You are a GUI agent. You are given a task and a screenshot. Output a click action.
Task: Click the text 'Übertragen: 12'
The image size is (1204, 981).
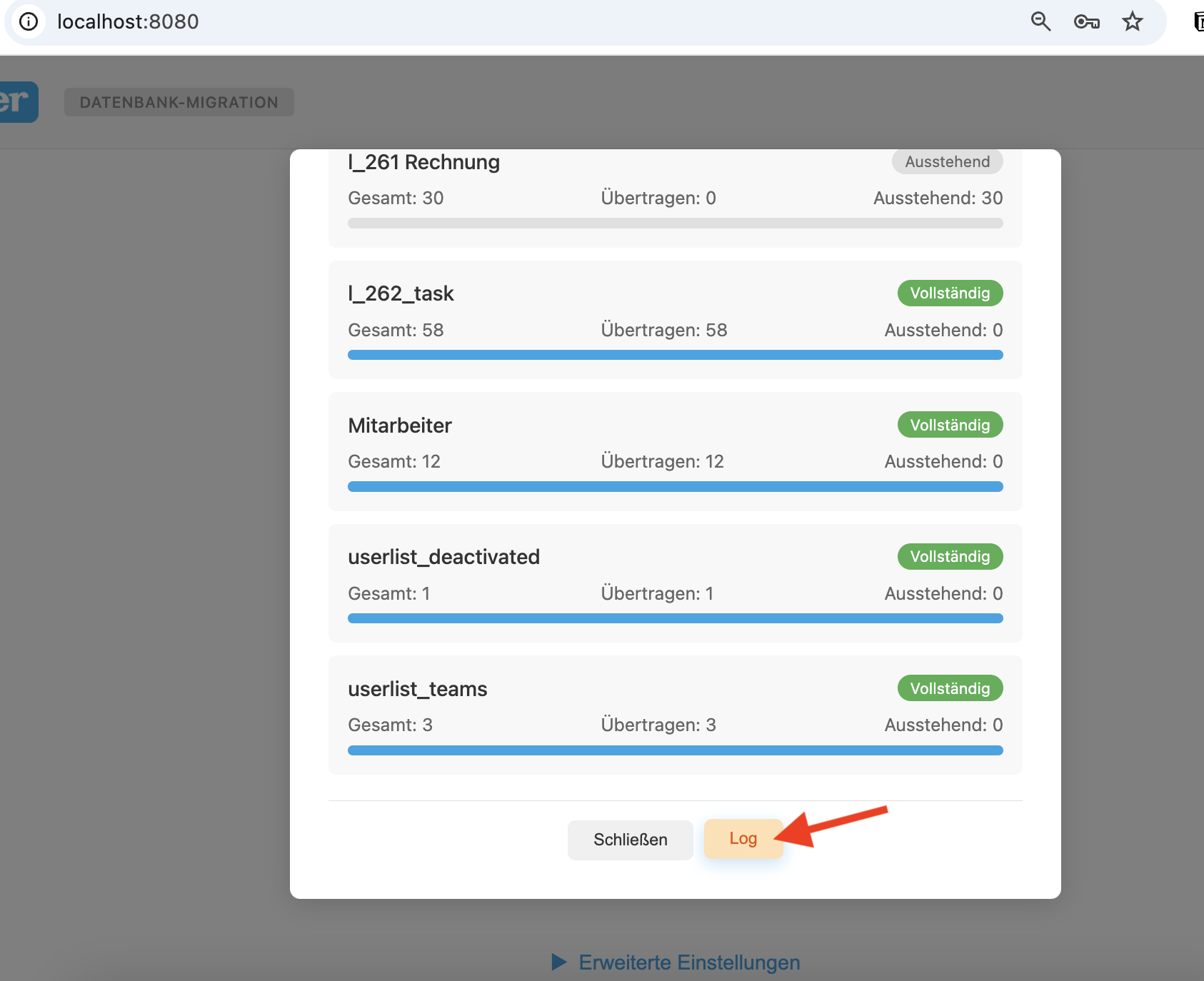(x=663, y=461)
